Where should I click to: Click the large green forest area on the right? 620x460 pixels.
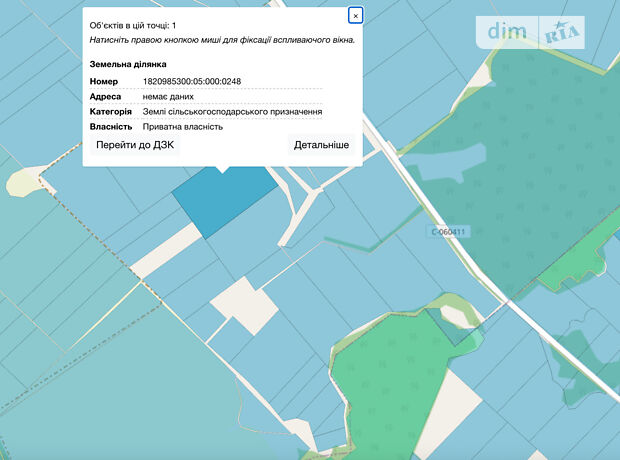[530, 170]
